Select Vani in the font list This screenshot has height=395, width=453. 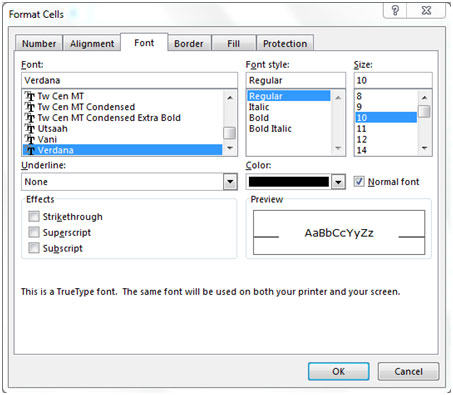122,139
